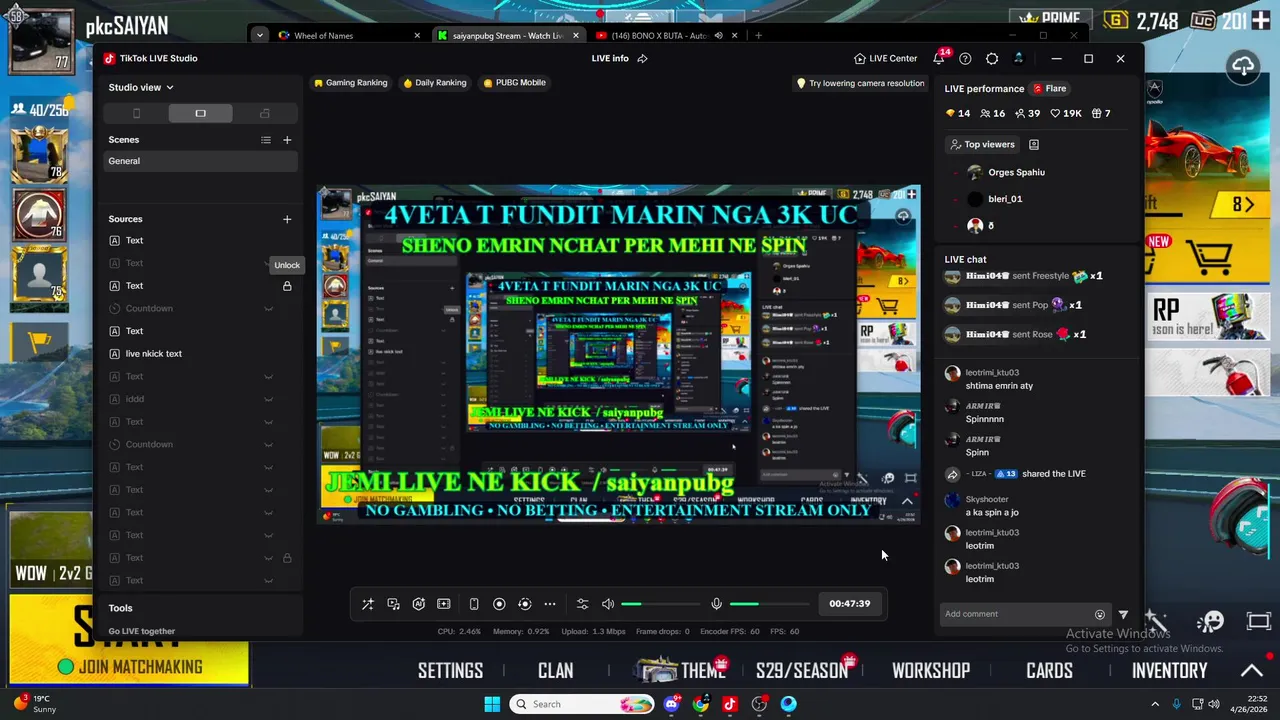This screenshot has width=1280, height=720.
Task: Open the chat filter funnel icon
Action: (x=1123, y=614)
